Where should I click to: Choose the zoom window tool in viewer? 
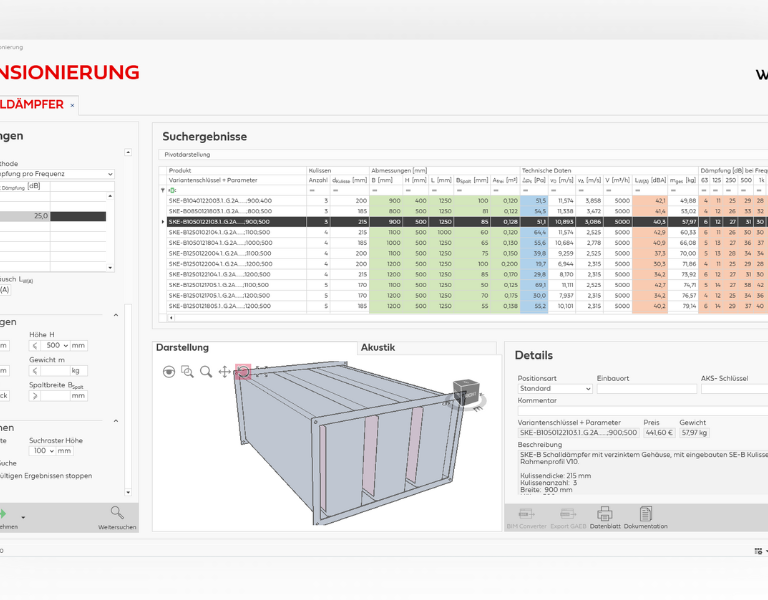[x=187, y=371]
